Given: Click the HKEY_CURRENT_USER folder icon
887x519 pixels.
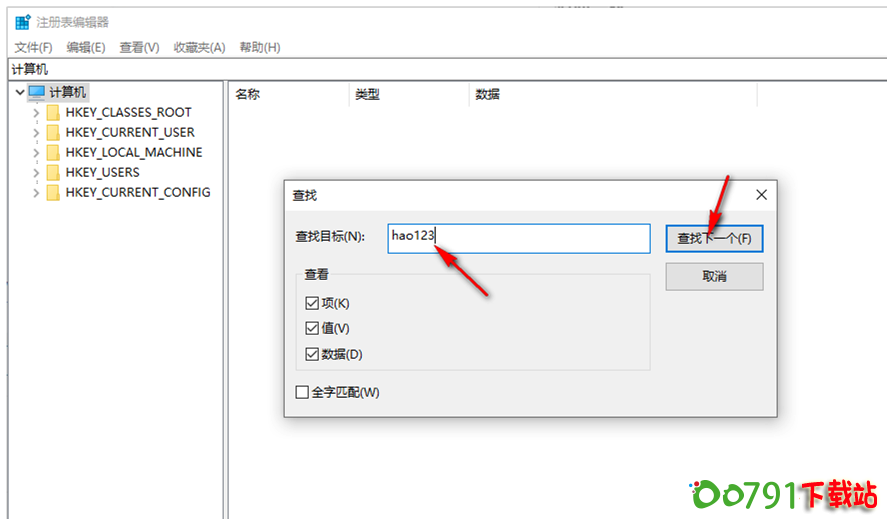Looking at the screenshot, I should coord(53,133).
